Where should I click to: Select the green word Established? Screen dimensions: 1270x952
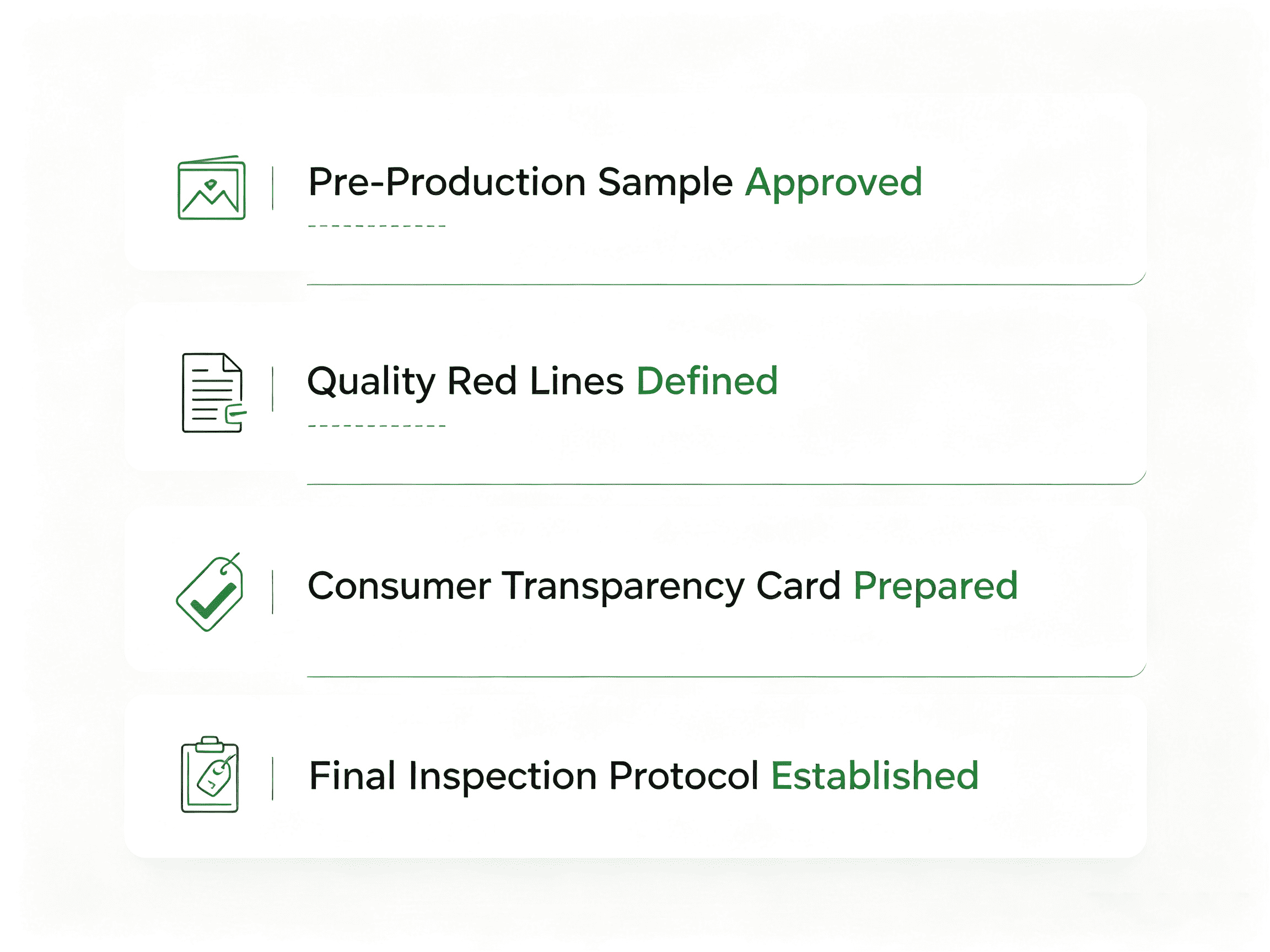coord(874,776)
